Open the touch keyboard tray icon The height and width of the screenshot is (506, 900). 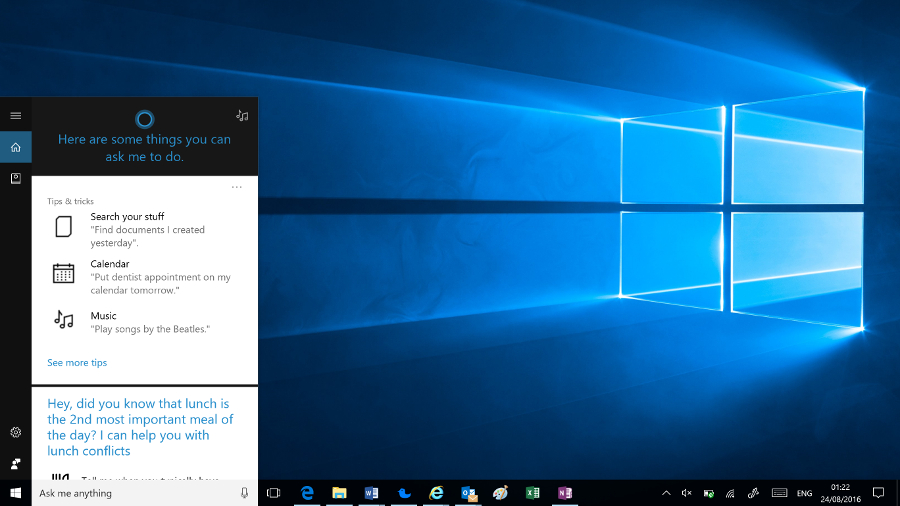779,493
